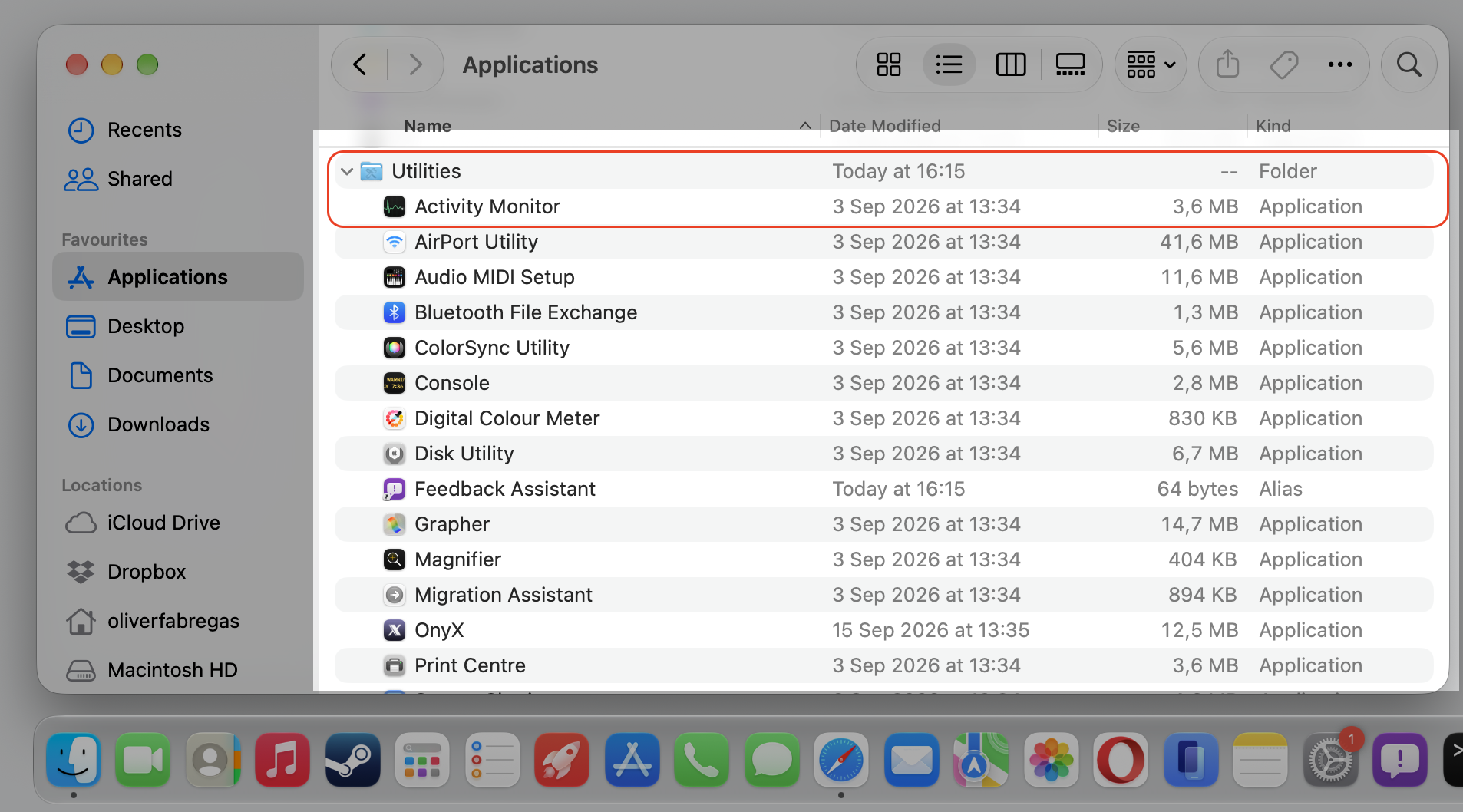Select the Print Centre row

884,665
